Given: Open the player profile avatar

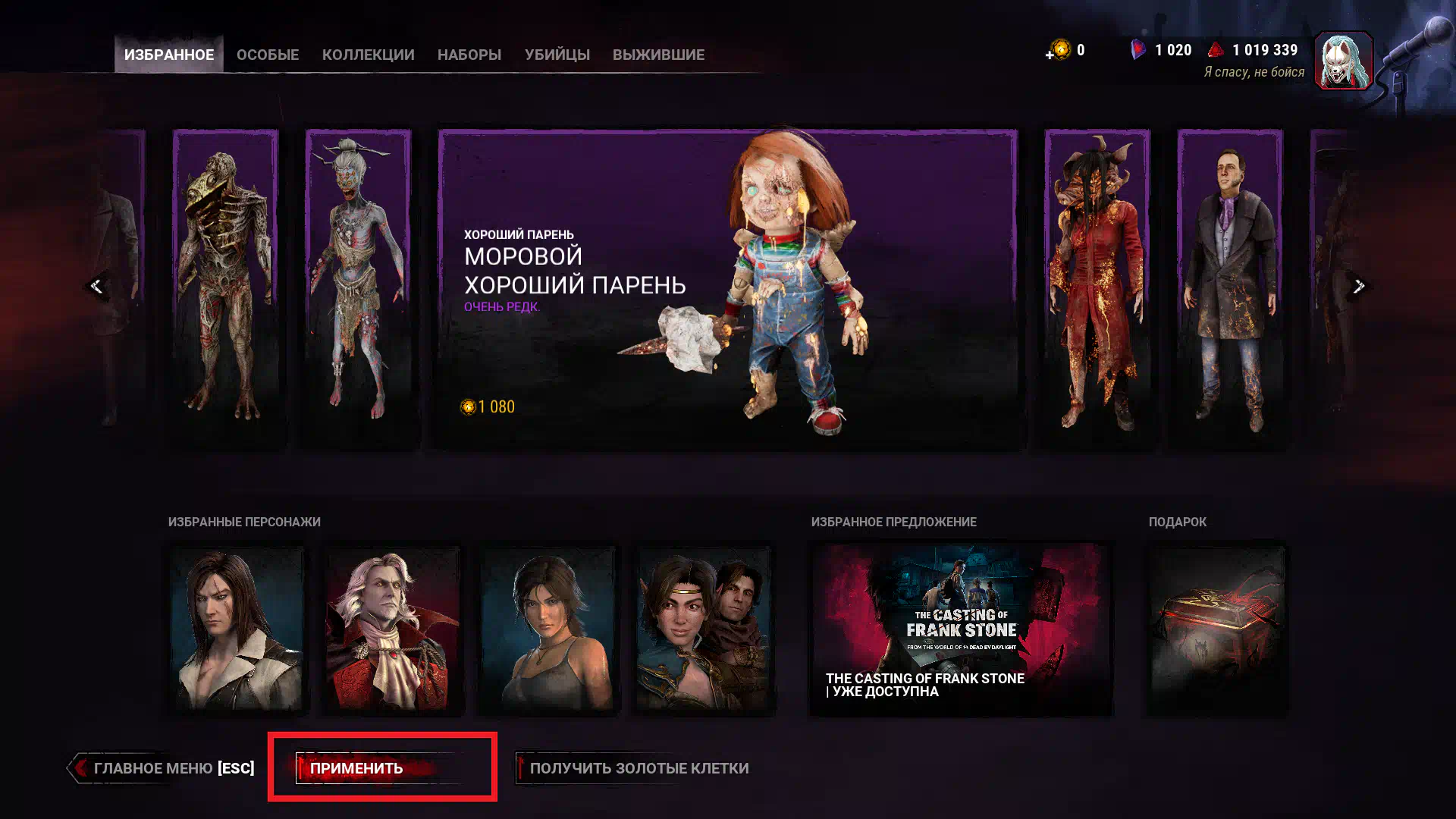Looking at the screenshot, I should [x=1344, y=61].
